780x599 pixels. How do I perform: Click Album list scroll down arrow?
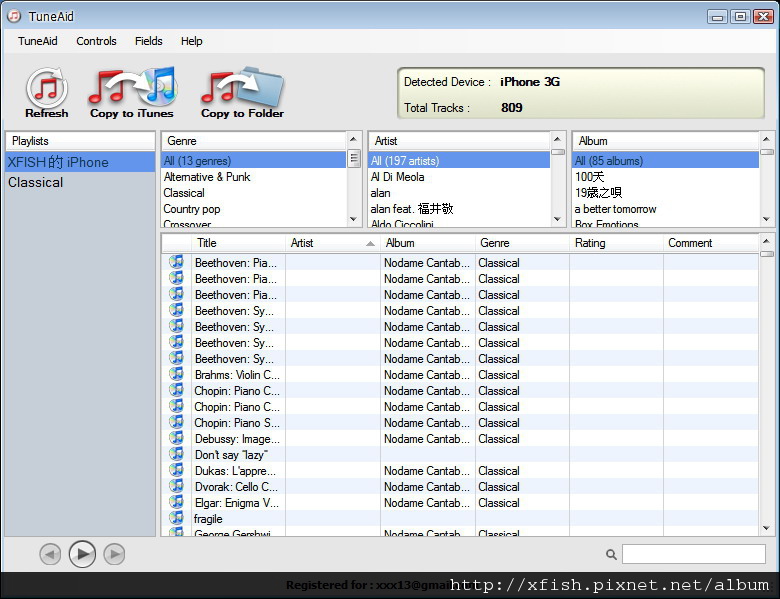767,219
